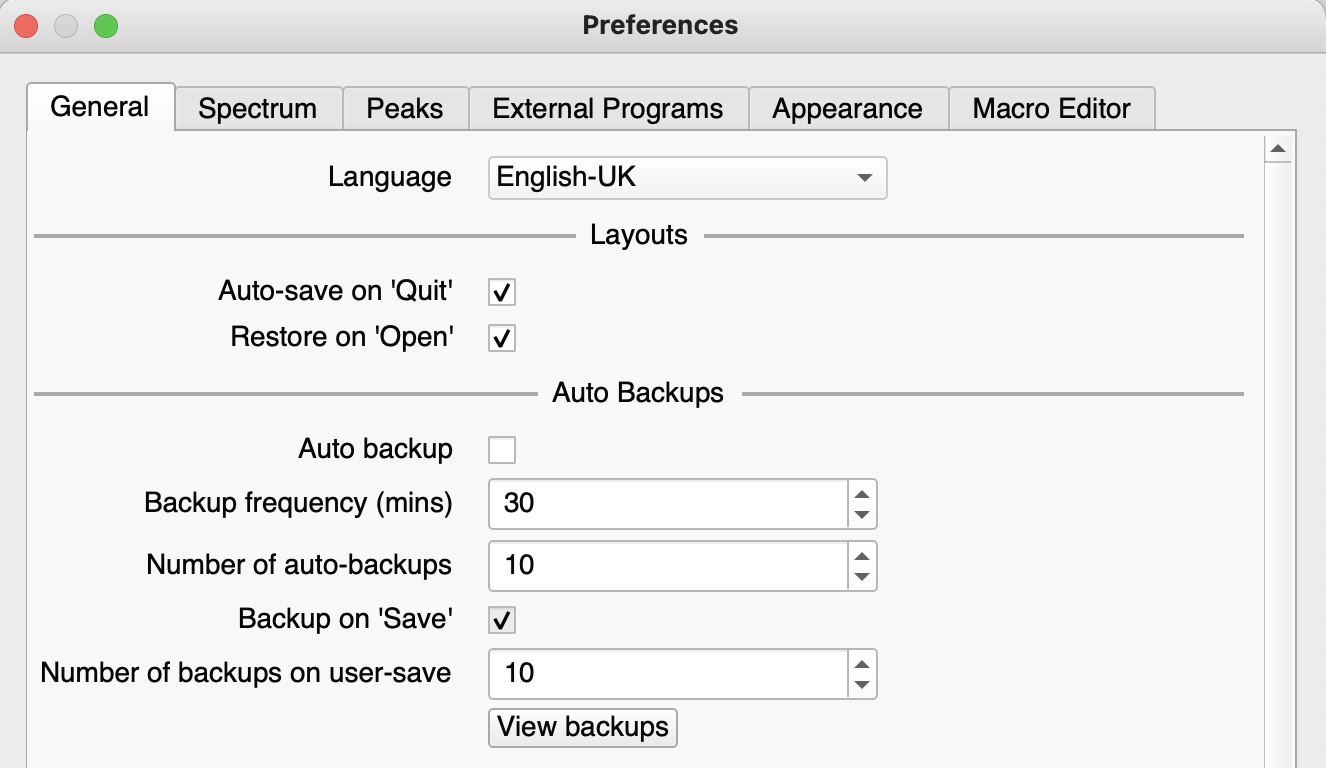Uncheck Restore on 'Open' checkbox
The height and width of the screenshot is (768, 1326).
point(502,338)
